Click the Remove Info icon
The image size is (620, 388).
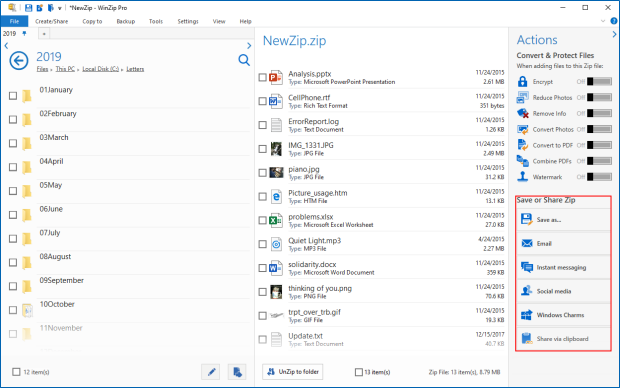[523, 114]
